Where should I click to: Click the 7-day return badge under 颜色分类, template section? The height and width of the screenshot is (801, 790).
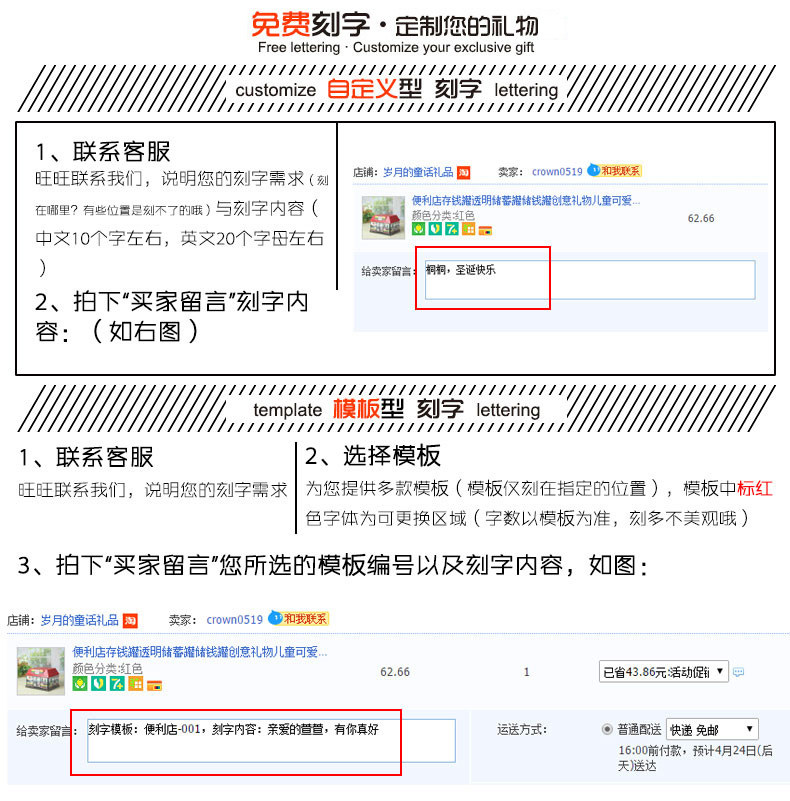pos(117,684)
